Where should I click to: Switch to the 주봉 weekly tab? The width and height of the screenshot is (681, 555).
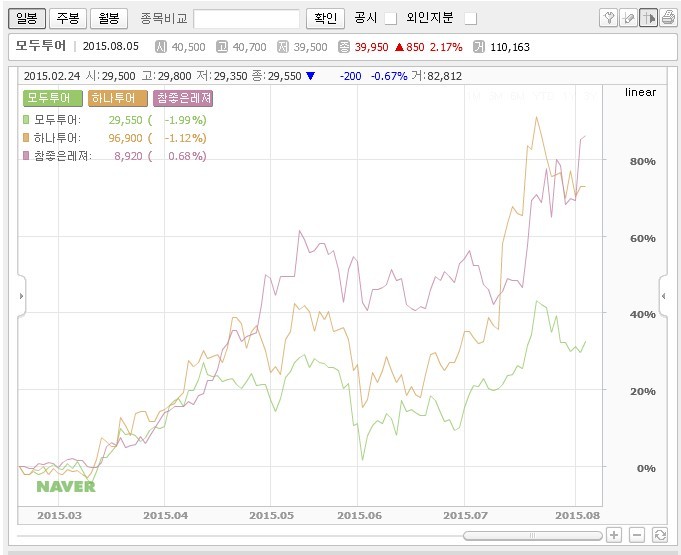pos(67,18)
